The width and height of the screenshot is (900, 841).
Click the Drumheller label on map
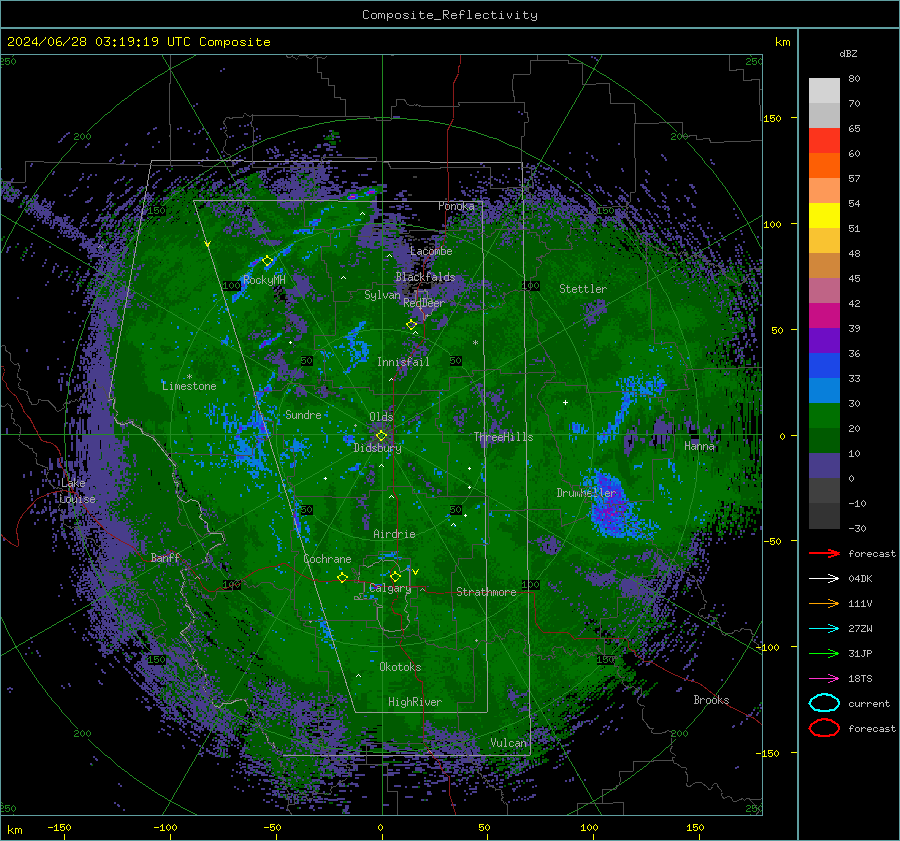click(586, 493)
